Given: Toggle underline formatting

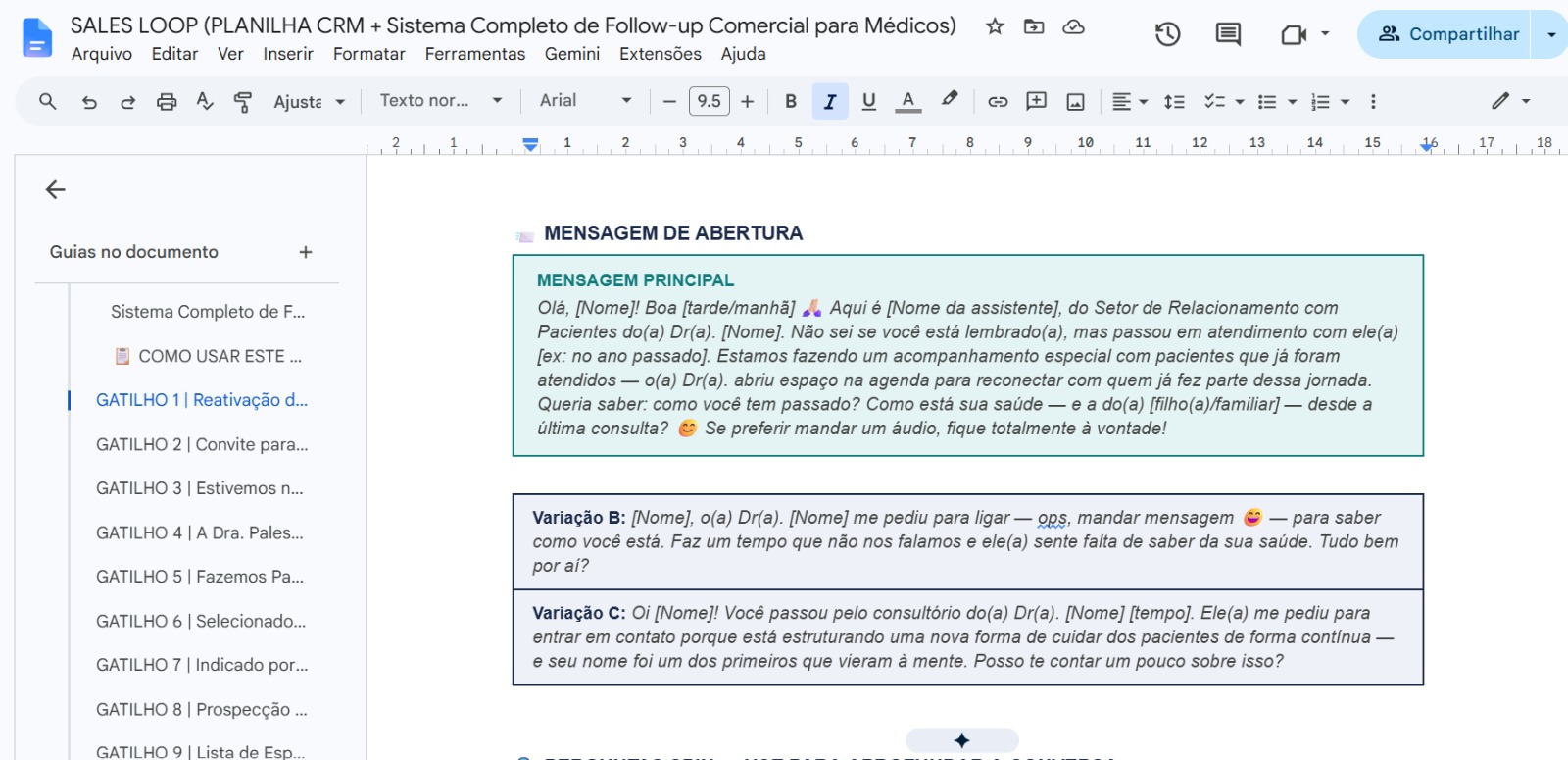Looking at the screenshot, I should tap(868, 101).
